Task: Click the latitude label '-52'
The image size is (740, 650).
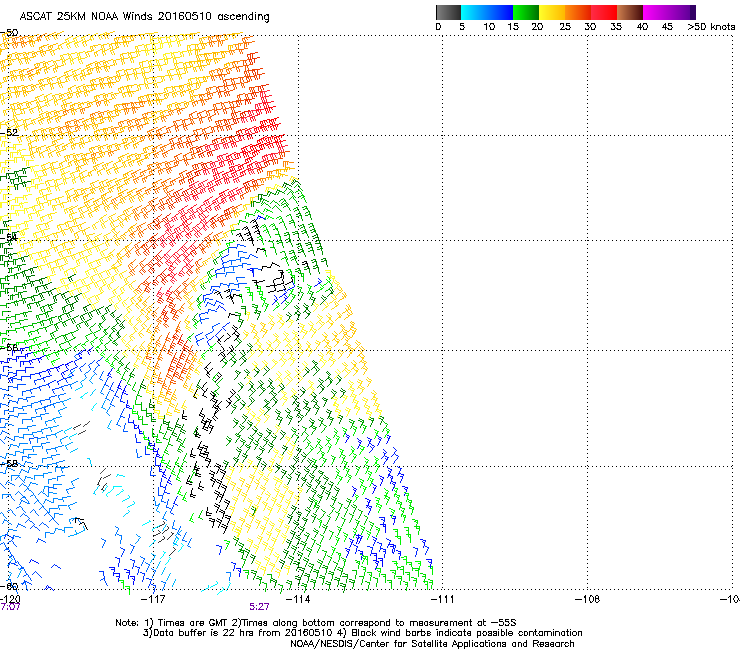Action: pos(9,133)
